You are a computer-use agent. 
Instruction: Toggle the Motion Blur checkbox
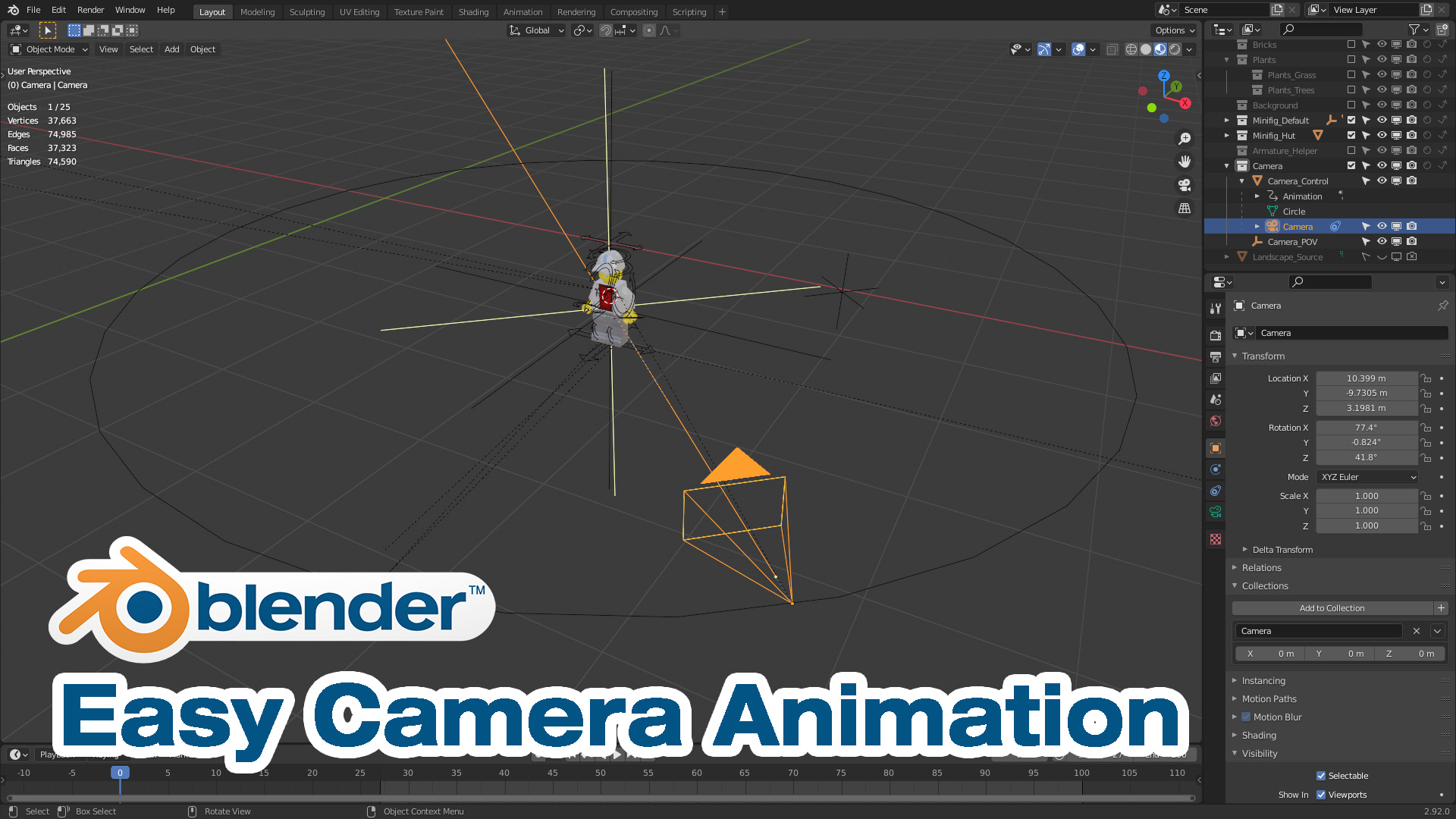pyautogui.click(x=1246, y=717)
